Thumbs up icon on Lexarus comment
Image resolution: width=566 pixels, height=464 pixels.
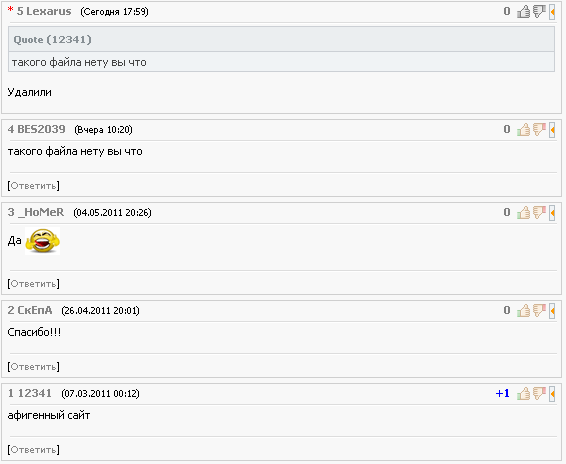pos(523,12)
